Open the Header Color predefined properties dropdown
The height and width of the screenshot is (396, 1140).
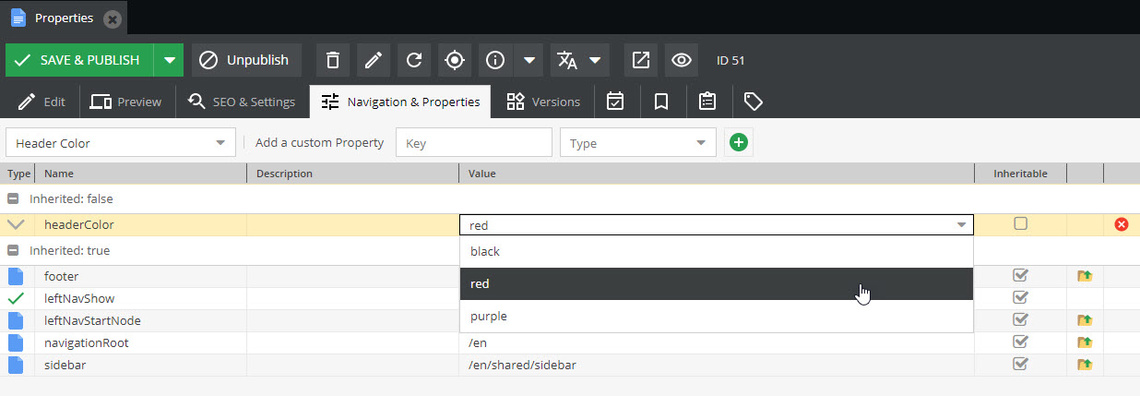121,142
